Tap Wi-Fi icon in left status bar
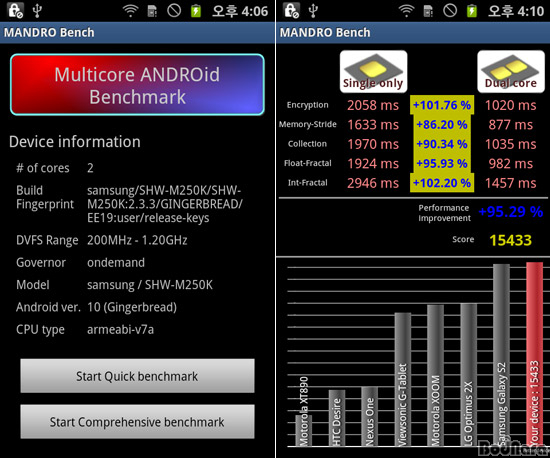The height and width of the screenshot is (458, 550). click(130, 11)
